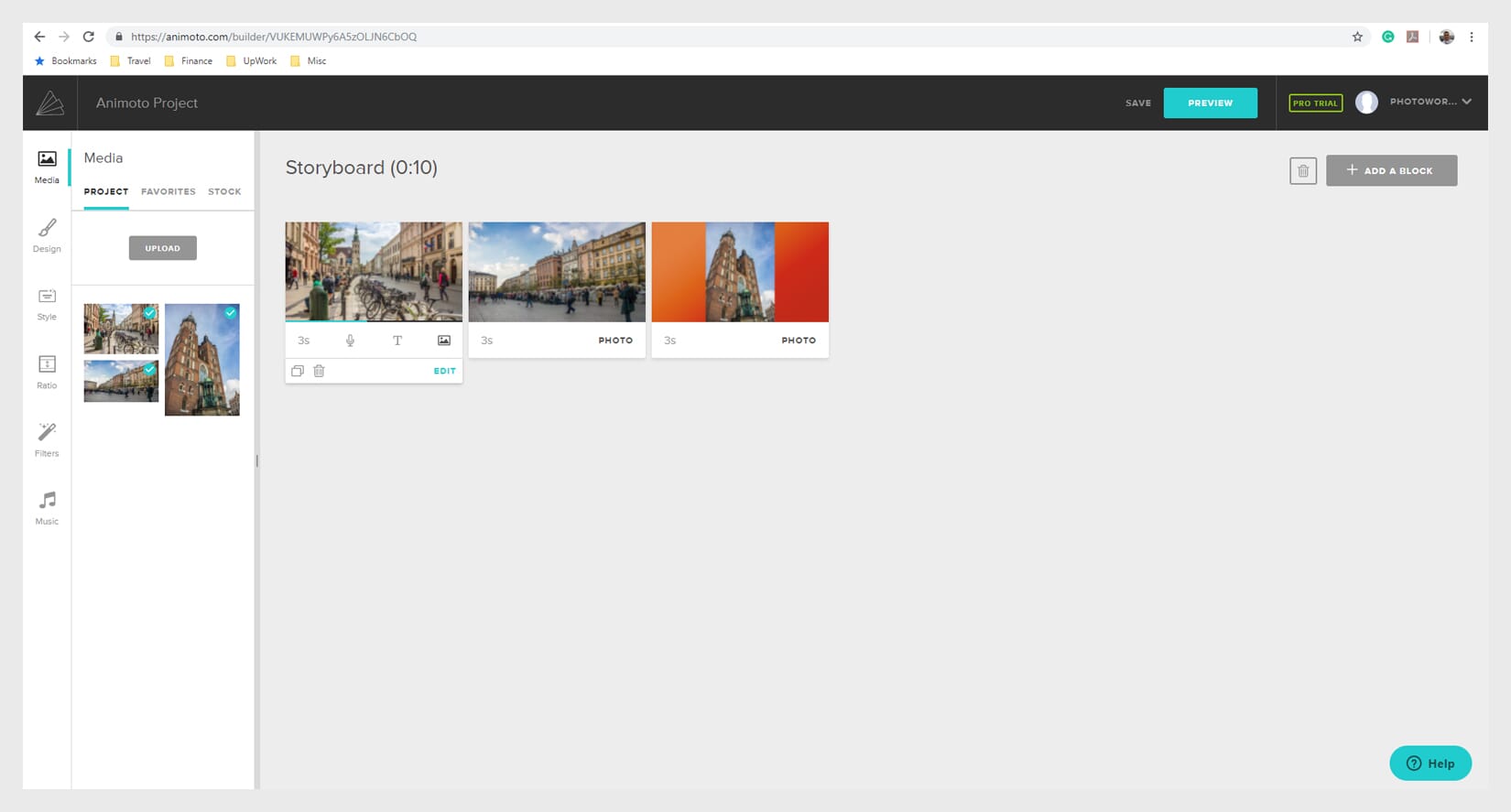Image resolution: width=1511 pixels, height=812 pixels.
Task: Click the media panel collapse handle
Action: pos(256,461)
